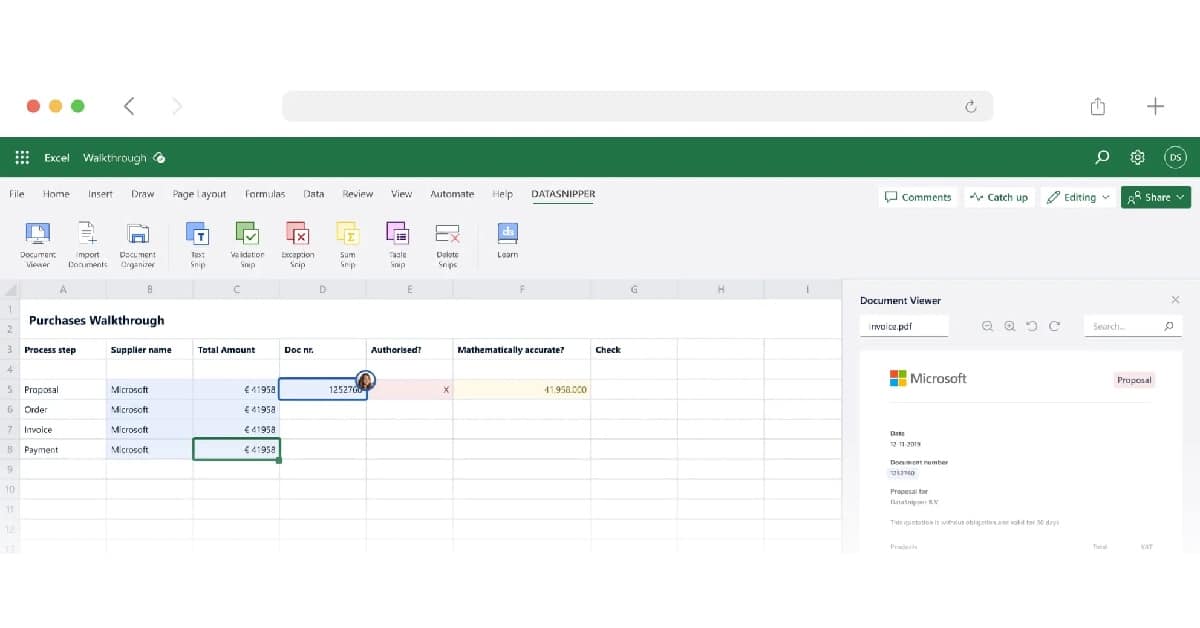Open Excel settings gear
Image resolution: width=1200 pixels, height=628 pixels.
tap(1137, 157)
